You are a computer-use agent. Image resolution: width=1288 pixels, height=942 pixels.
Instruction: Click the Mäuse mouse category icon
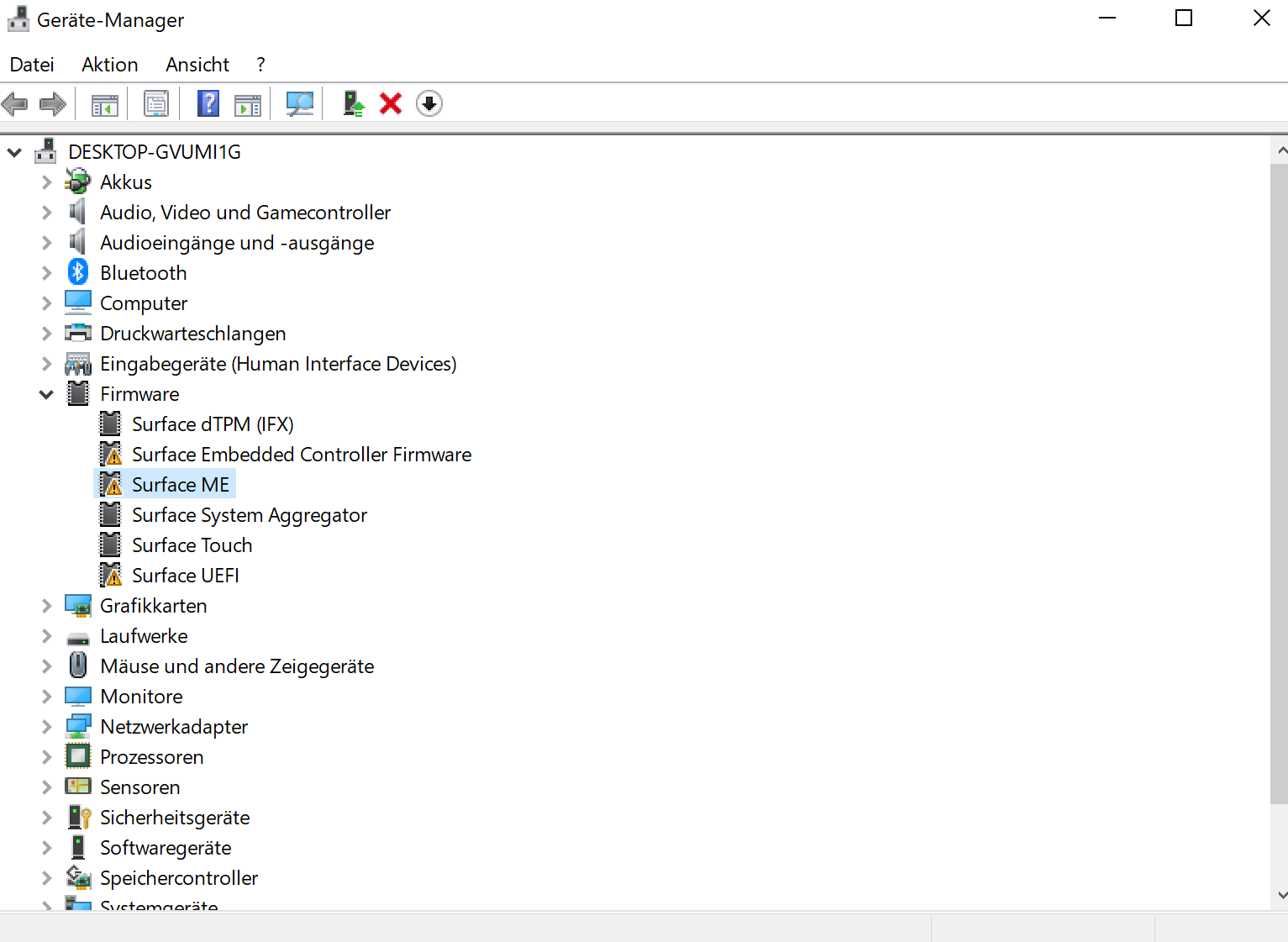(x=78, y=666)
